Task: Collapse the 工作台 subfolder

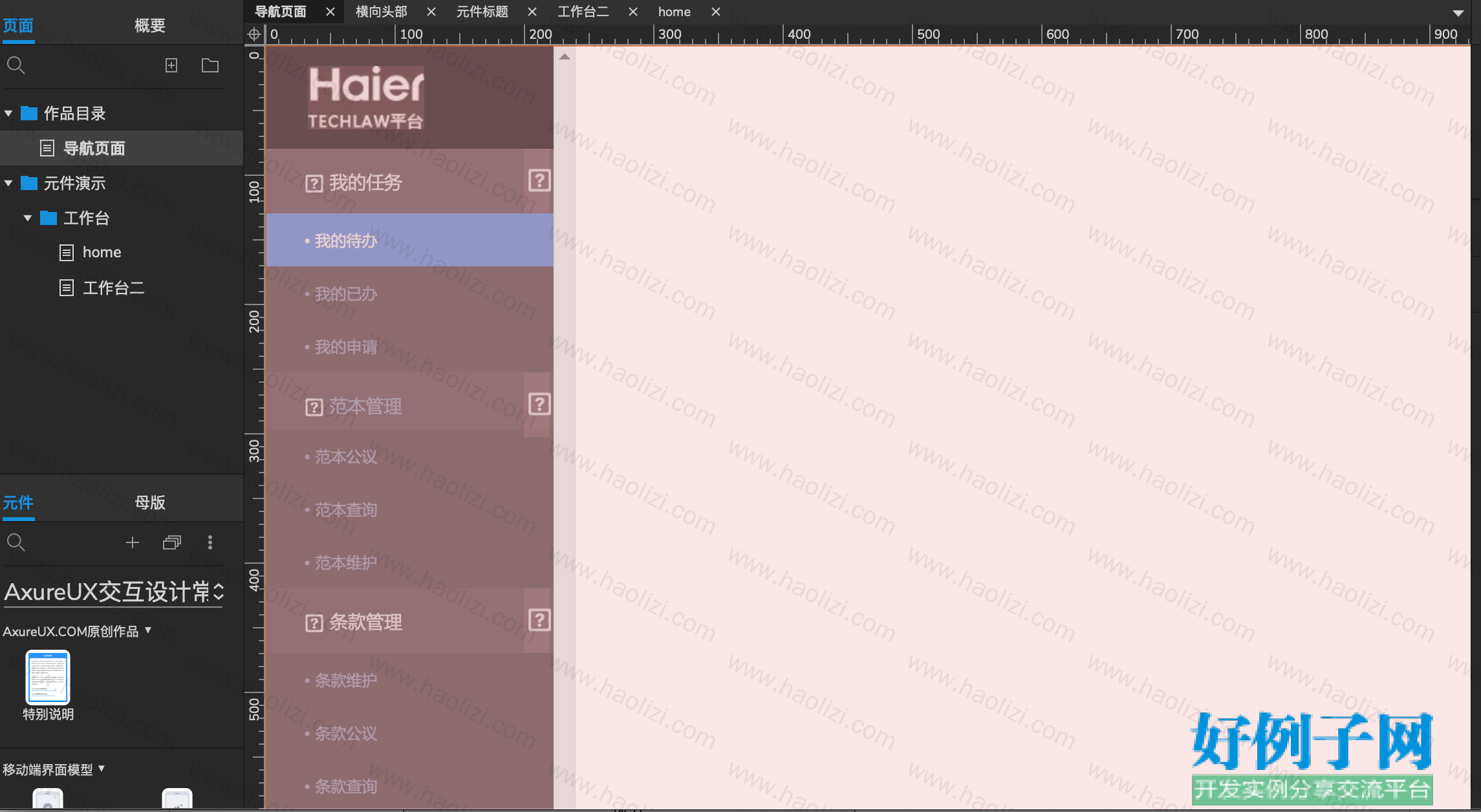Action: (x=28, y=218)
